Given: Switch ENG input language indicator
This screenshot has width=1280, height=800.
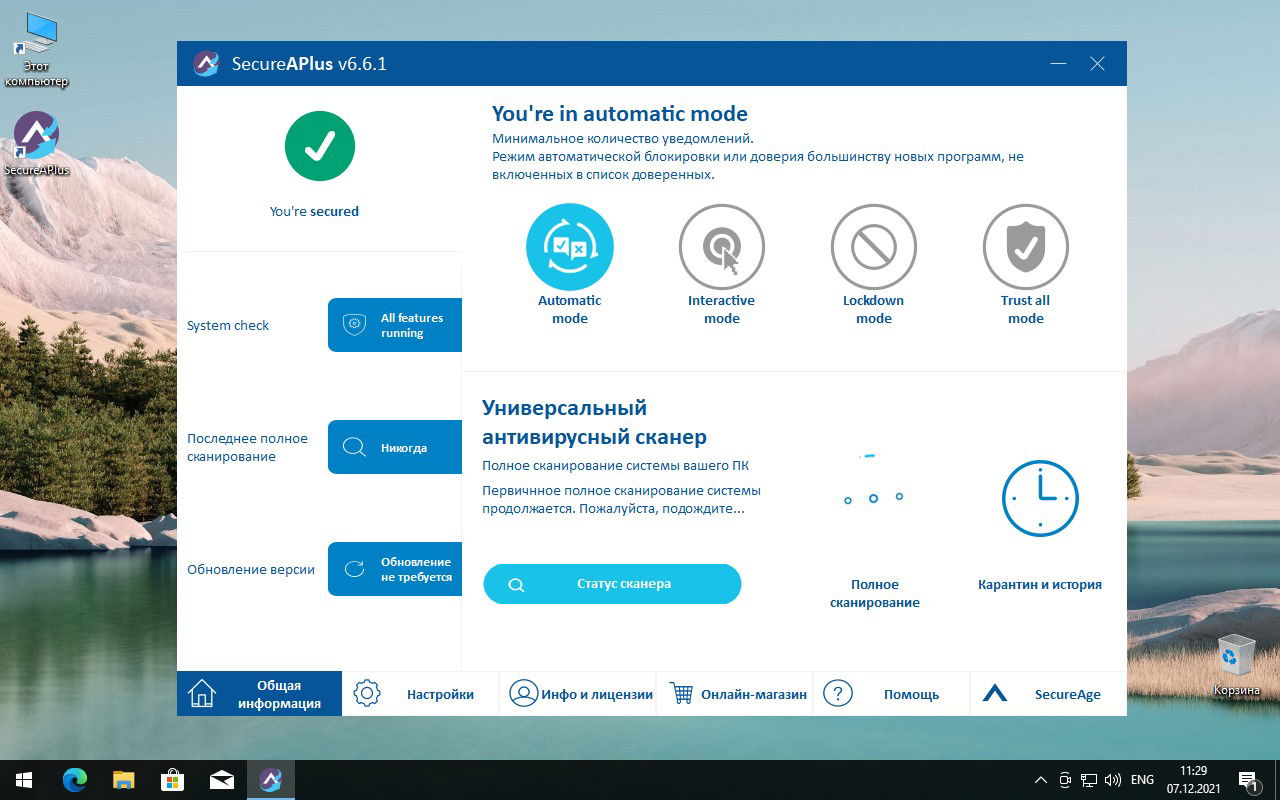Looking at the screenshot, I should [1142, 780].
